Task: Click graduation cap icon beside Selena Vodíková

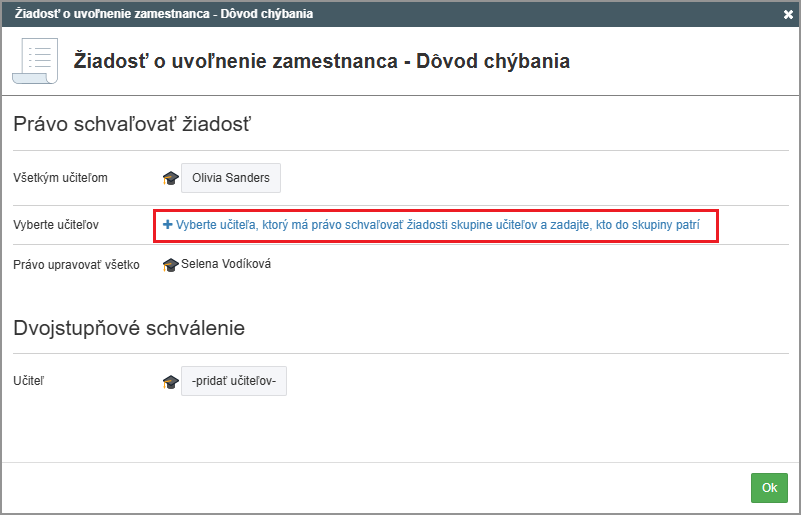Action: pos(170,265)
